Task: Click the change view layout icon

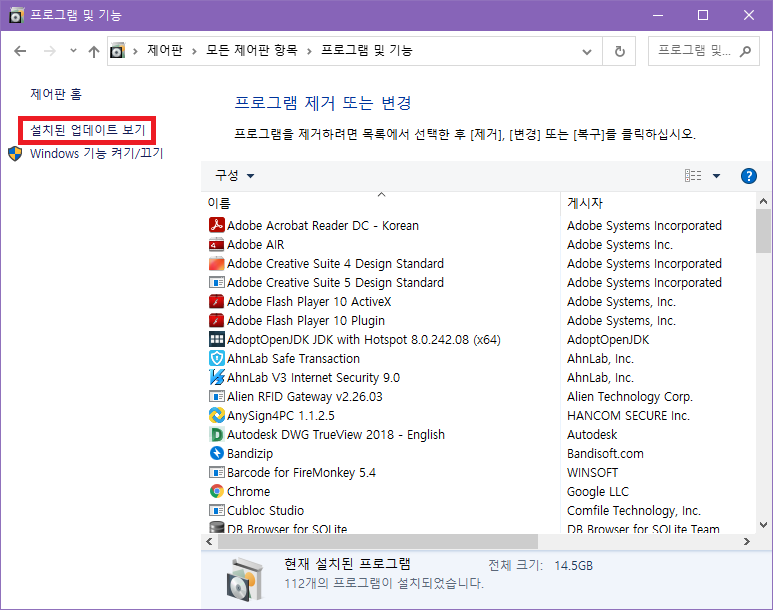Action: pyautogui.click(x=693, y=176)
